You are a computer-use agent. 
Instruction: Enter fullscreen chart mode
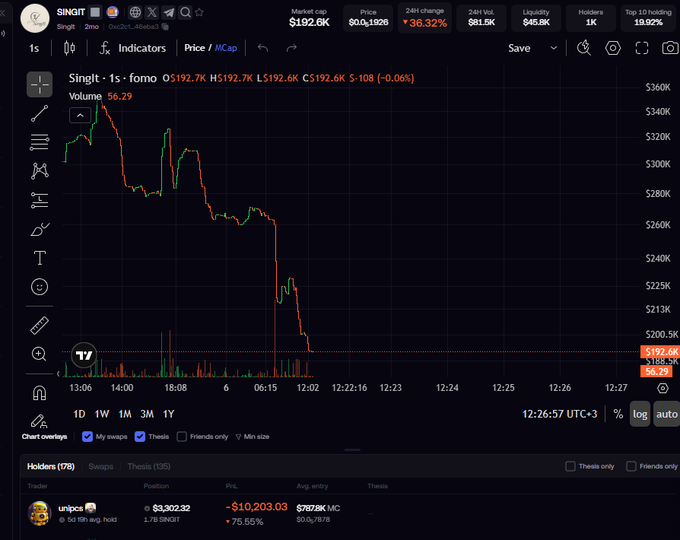click(x=642, y=48)
